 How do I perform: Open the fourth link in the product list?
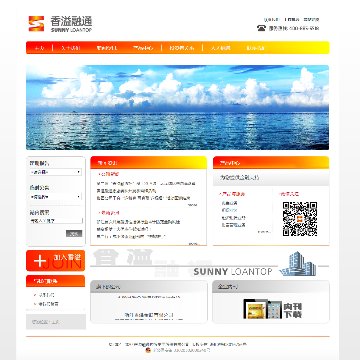233,225
